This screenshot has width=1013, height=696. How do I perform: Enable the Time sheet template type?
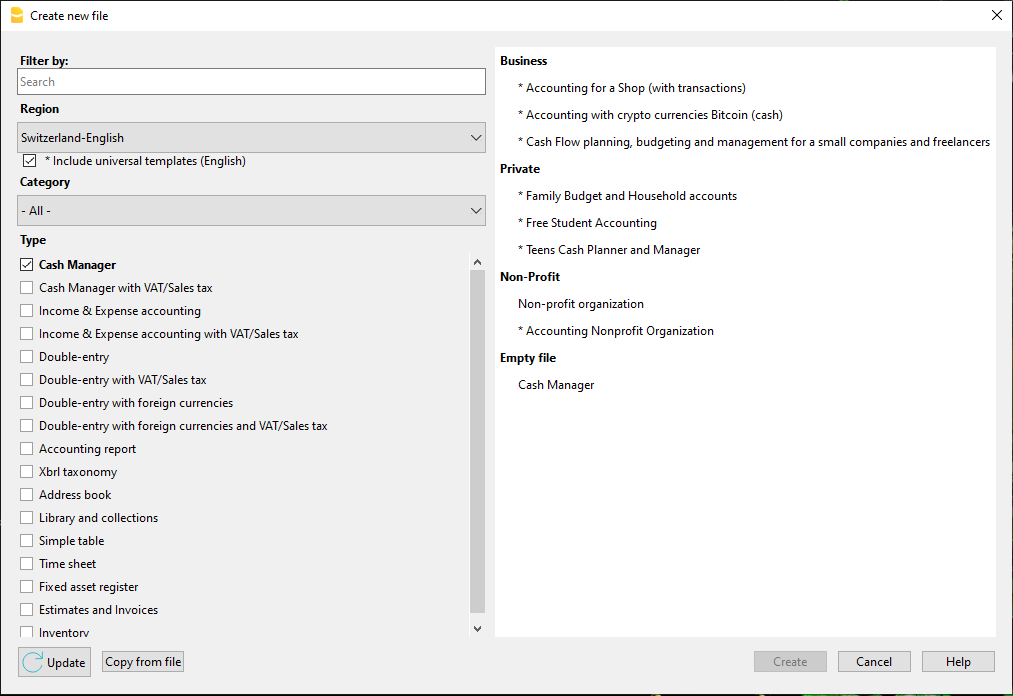coord(25,563)
